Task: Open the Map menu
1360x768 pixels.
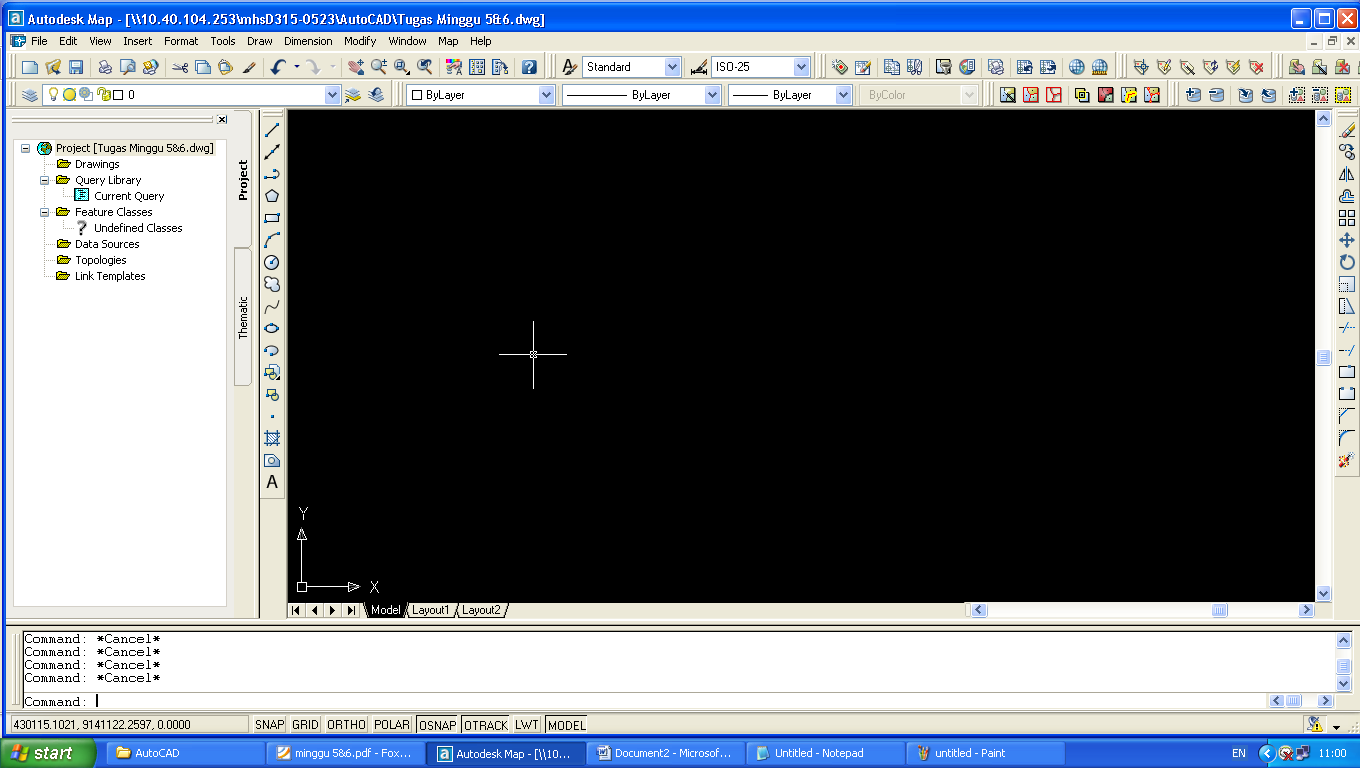Action: (x=448, y=41)
